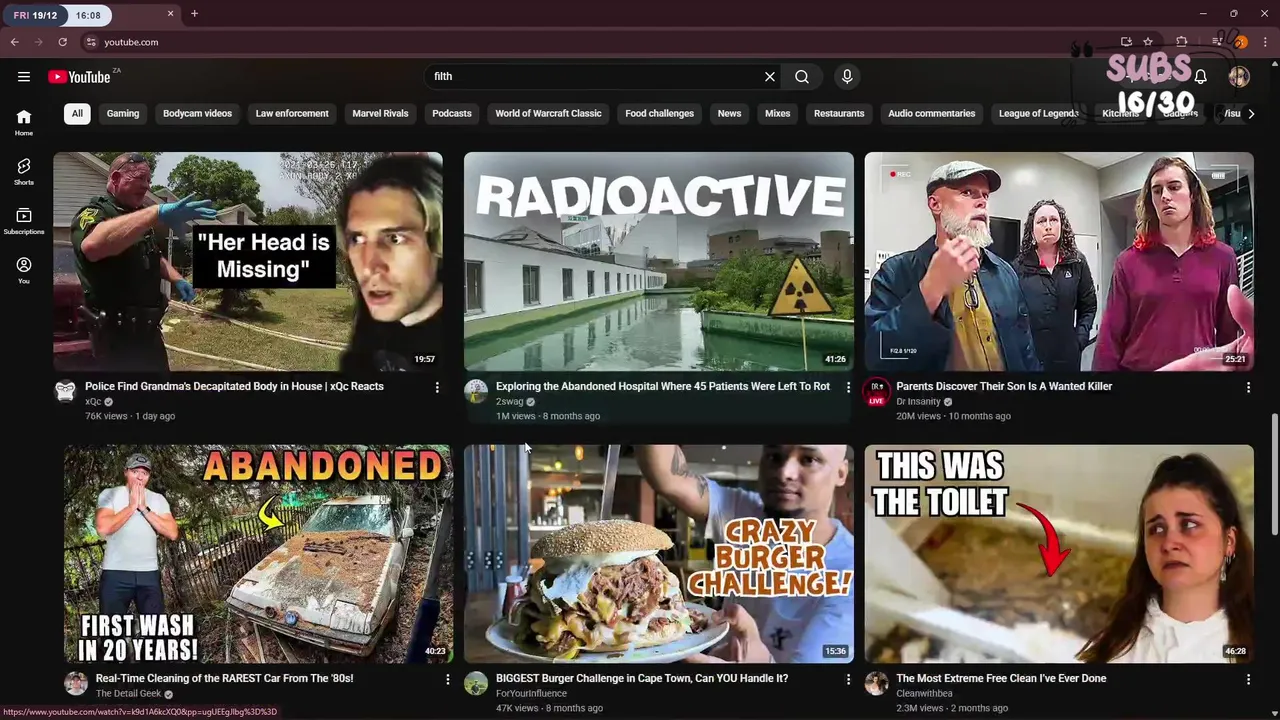1280x720 pixels.
Task: Open Subscriptions in the sidebar
Action: (x=24, y=221)
